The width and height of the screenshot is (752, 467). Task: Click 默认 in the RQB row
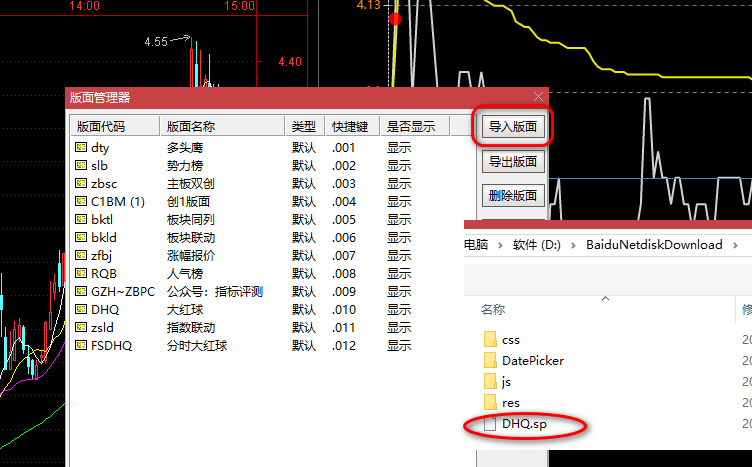[304, 273]
